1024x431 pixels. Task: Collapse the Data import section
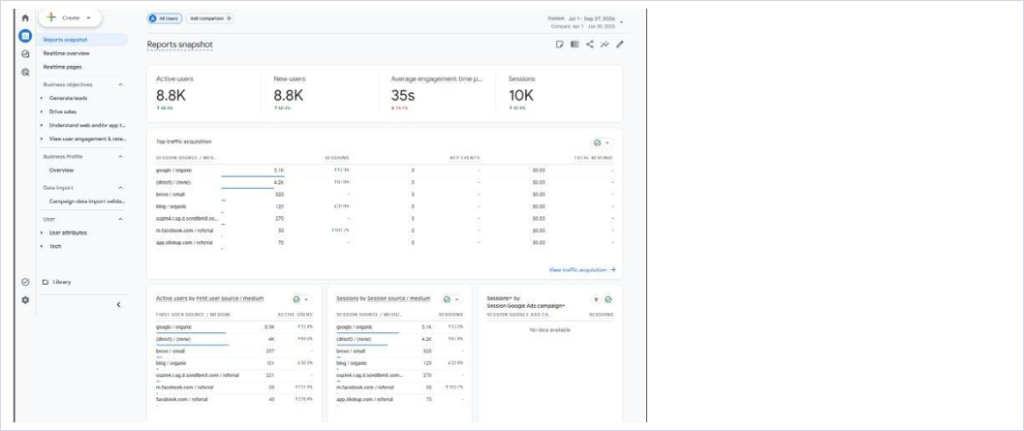120,187
